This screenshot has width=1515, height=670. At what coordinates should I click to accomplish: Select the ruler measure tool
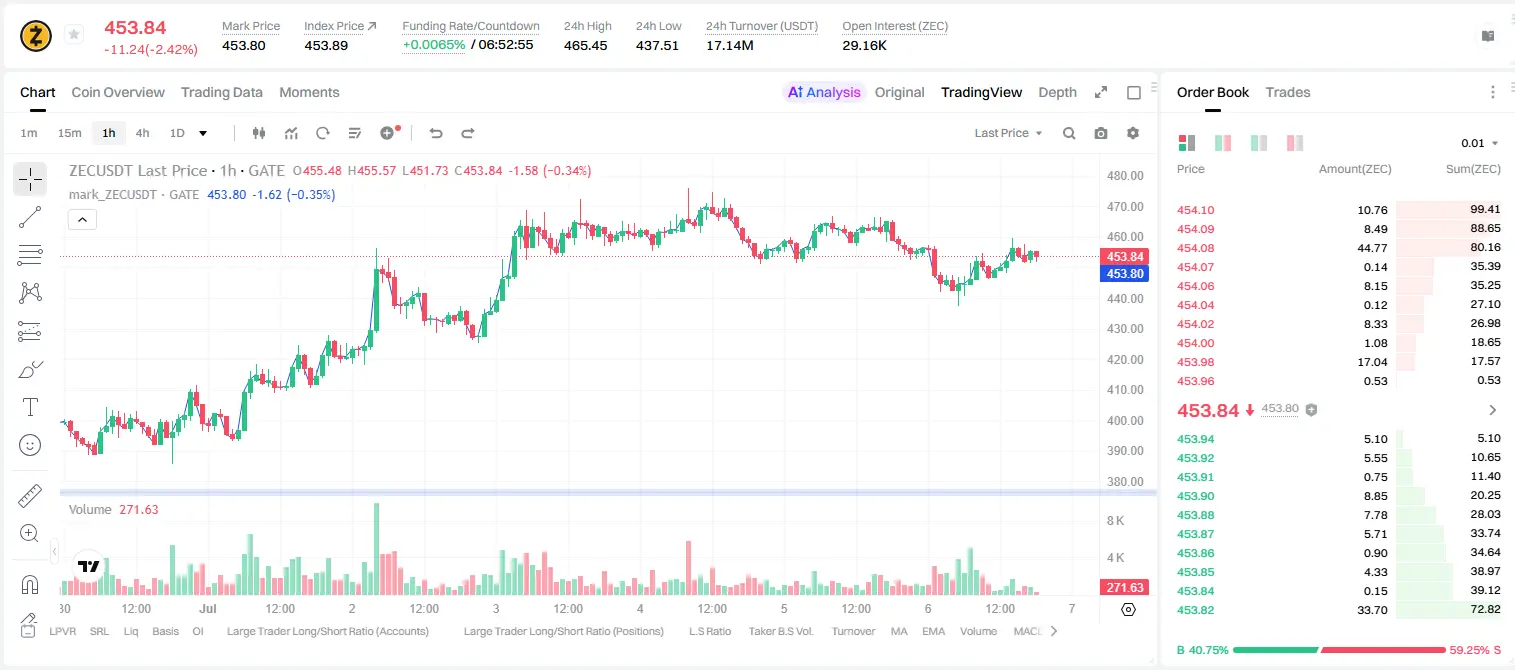pyautogui.click(x=30, y=496)
